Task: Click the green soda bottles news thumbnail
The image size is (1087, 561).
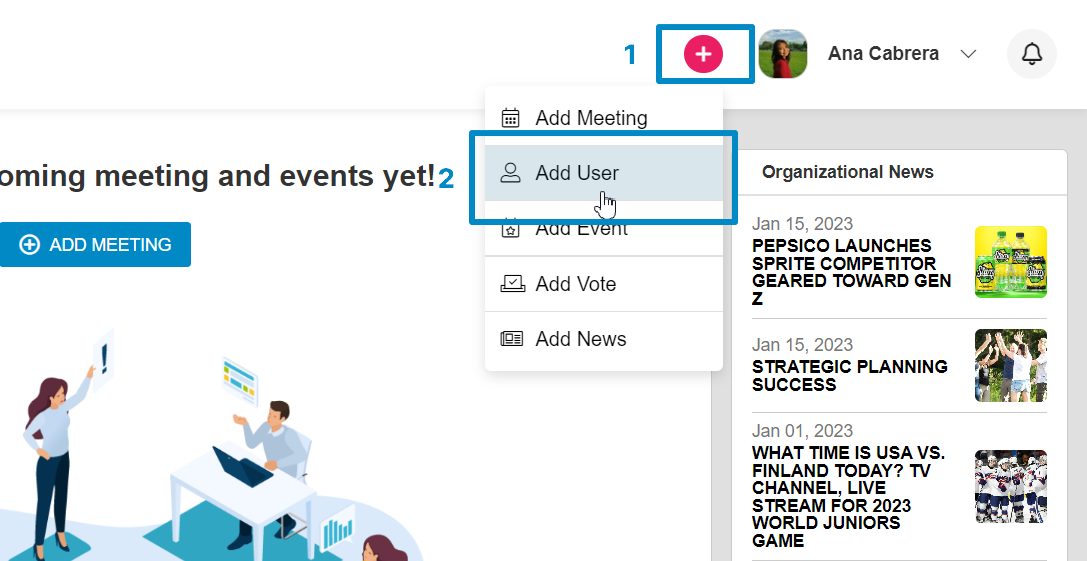Action: (x=1010, y=261)
